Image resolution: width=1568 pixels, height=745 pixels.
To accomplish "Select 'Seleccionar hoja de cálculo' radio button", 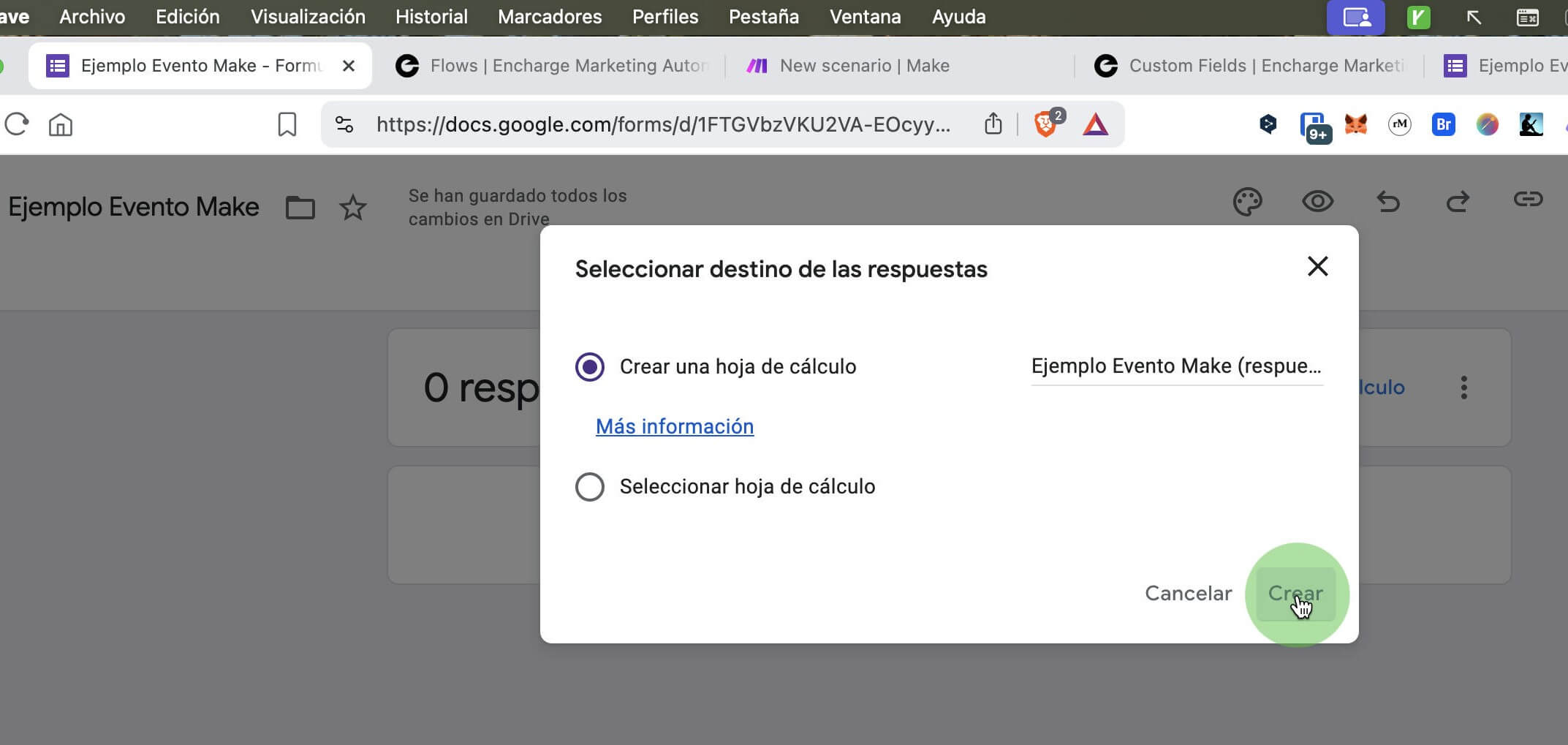I will tap(590, 487).
